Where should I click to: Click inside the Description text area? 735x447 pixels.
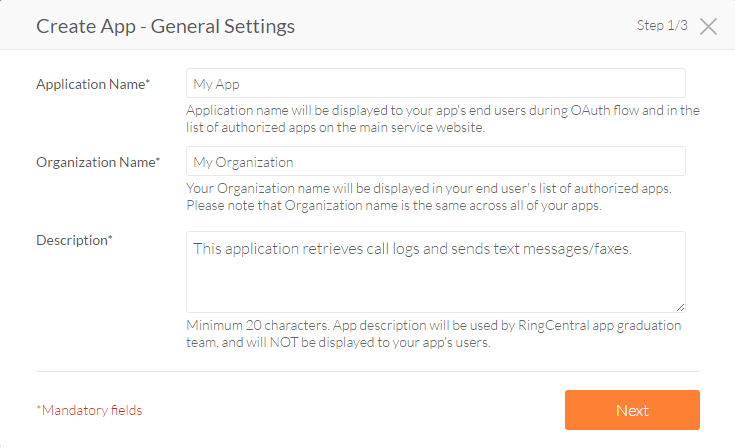435,272
